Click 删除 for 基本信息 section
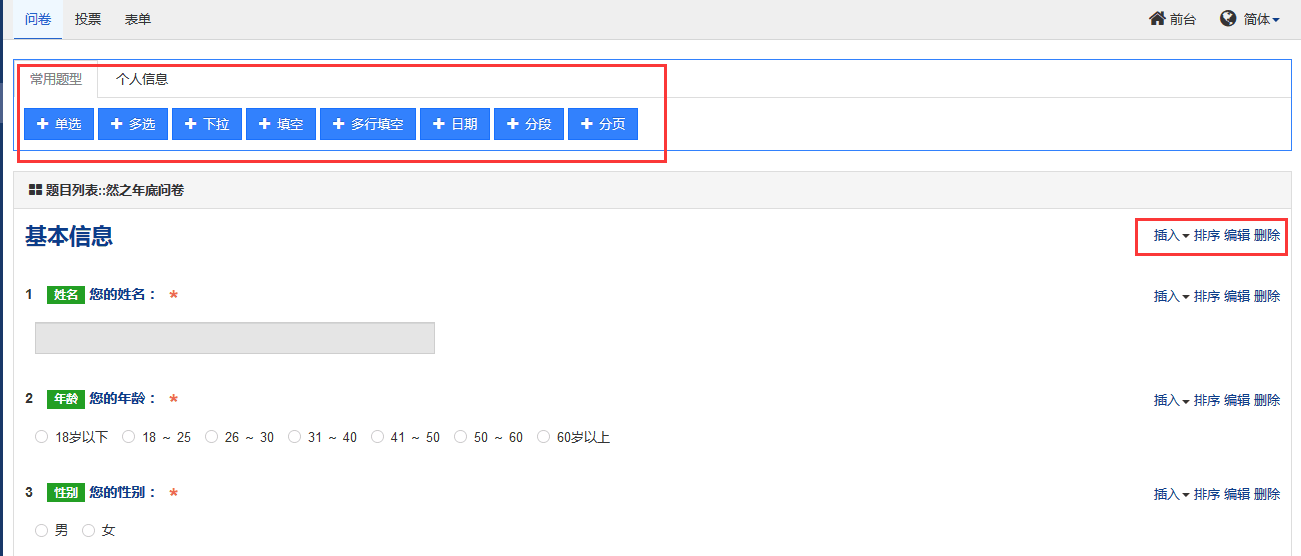The width and height of the screenshot is (1301, 556). point(1267,236)
